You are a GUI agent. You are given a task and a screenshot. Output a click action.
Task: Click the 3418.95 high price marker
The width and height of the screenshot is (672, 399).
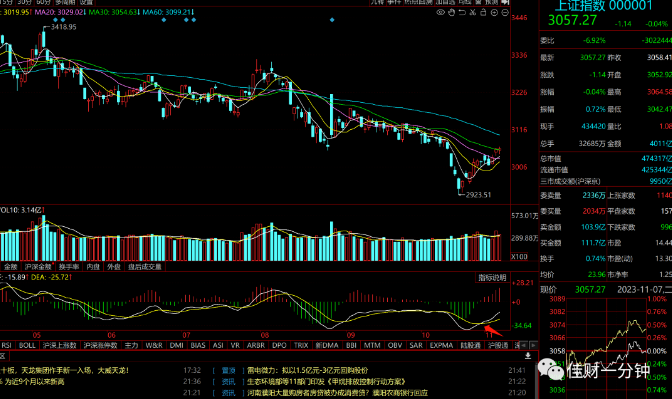63,27
